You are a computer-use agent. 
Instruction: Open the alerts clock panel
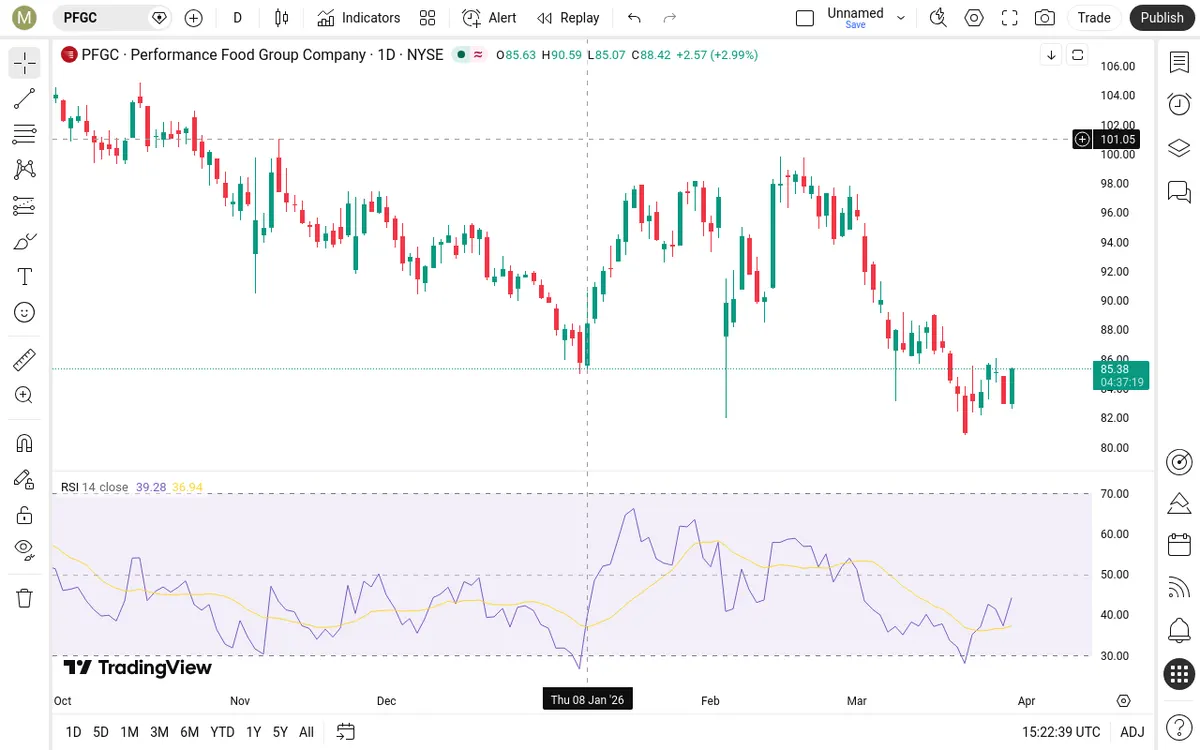point(1179,104)
